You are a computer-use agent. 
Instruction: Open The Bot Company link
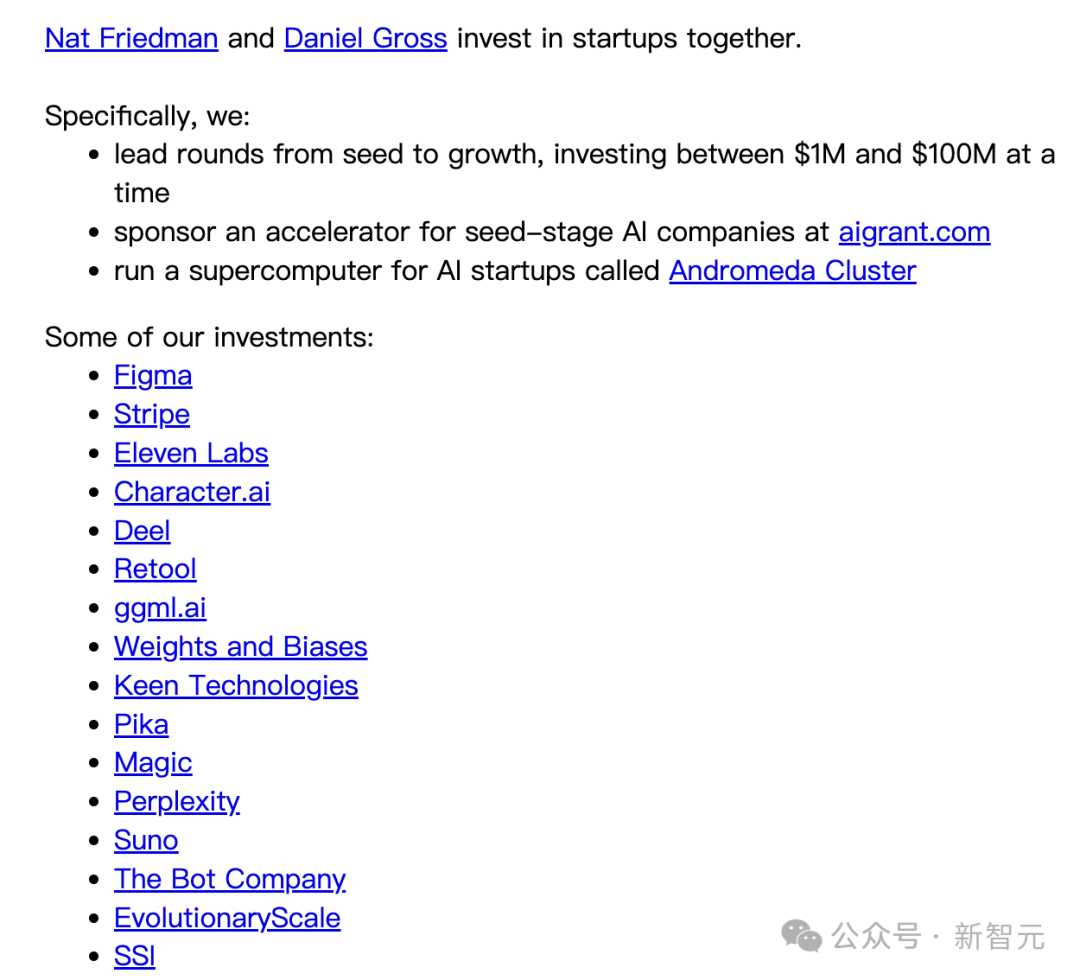pyautogui.click(x=229, y=880)
